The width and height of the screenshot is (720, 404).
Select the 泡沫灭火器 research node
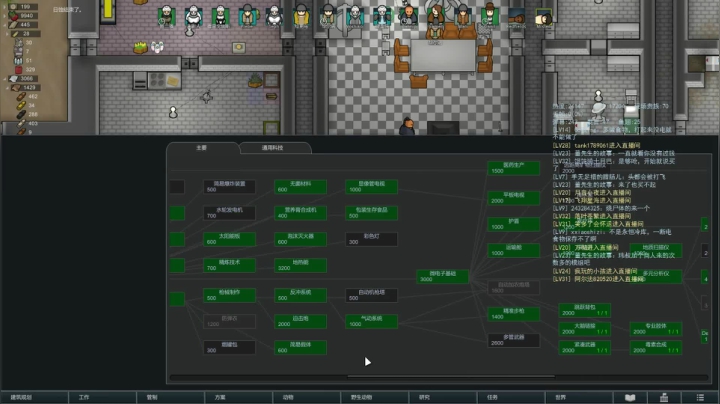[x=300, y=239]
